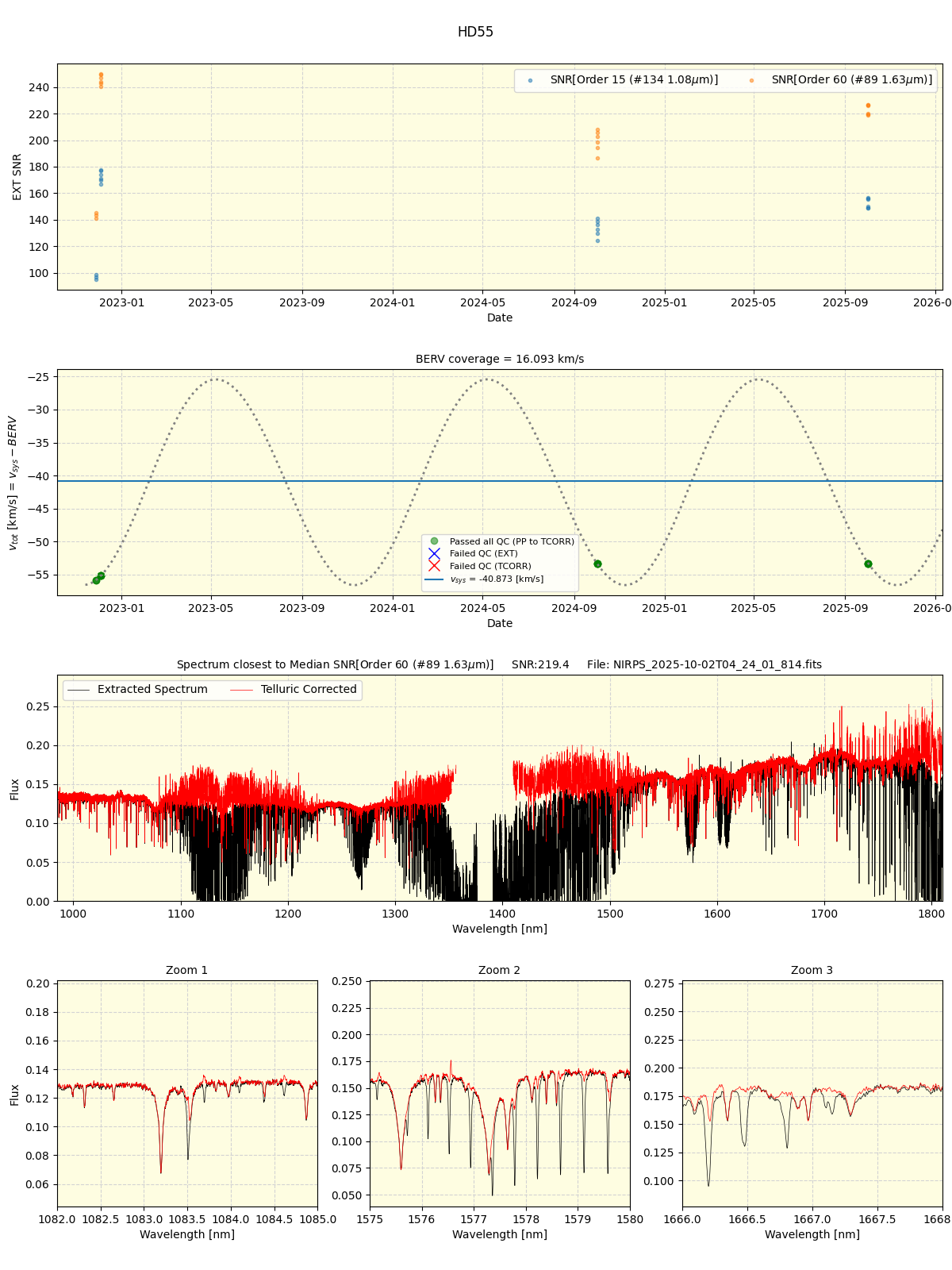Click the orange SNR points near 2025-10 in top plot
Screen dimensions: 952x1270
(868, 110)
